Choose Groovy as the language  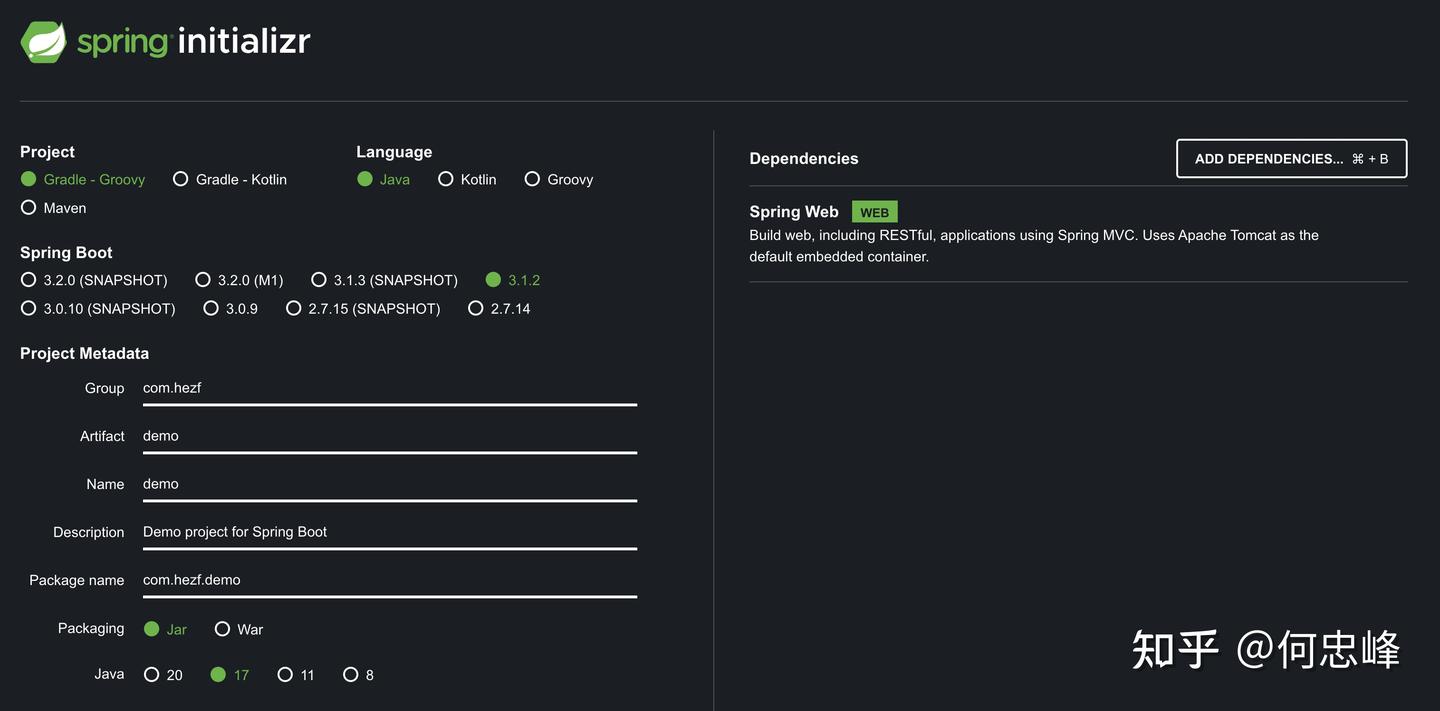coord(559,179)
